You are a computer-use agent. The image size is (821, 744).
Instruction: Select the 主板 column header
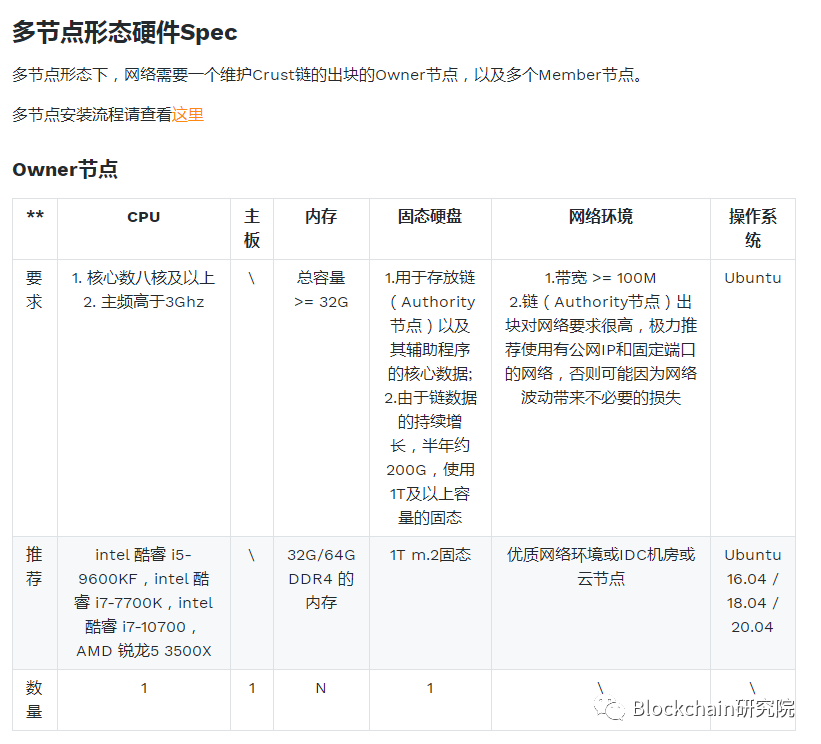[x=251, y=229]
